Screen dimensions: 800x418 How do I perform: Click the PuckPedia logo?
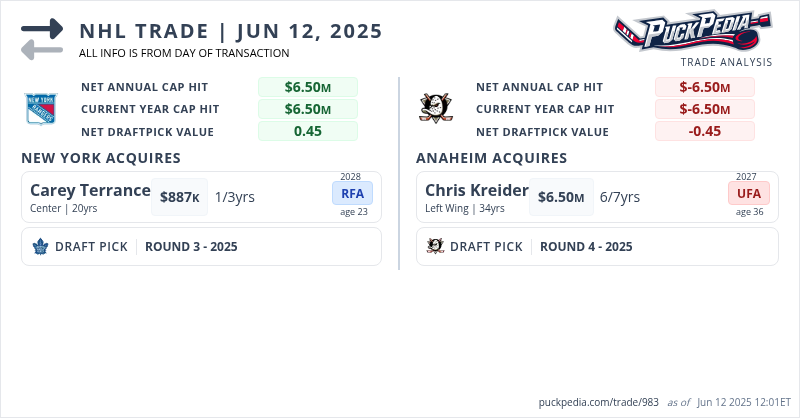click(x=692, y=31)
